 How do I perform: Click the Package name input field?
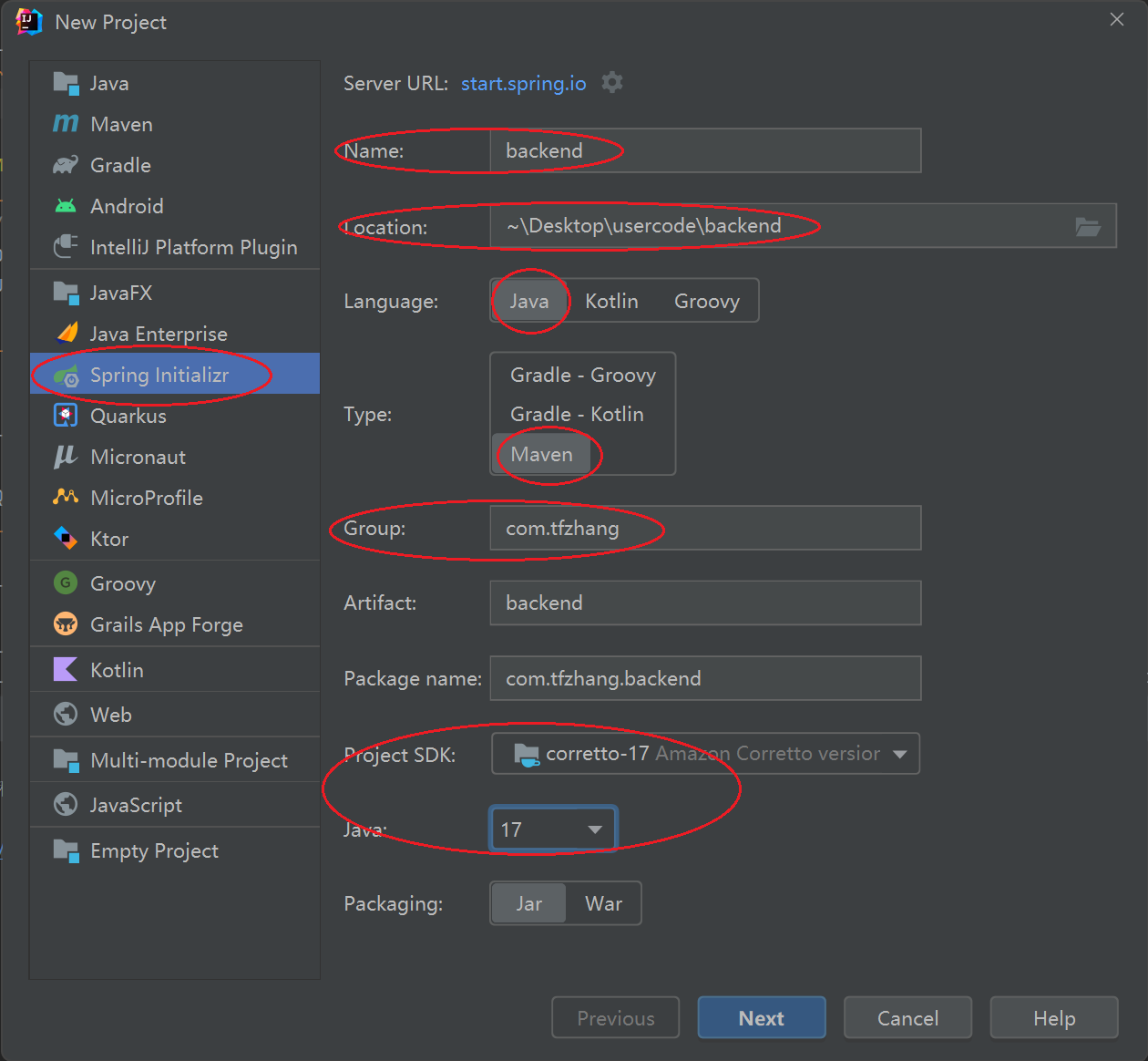[705, 678]
